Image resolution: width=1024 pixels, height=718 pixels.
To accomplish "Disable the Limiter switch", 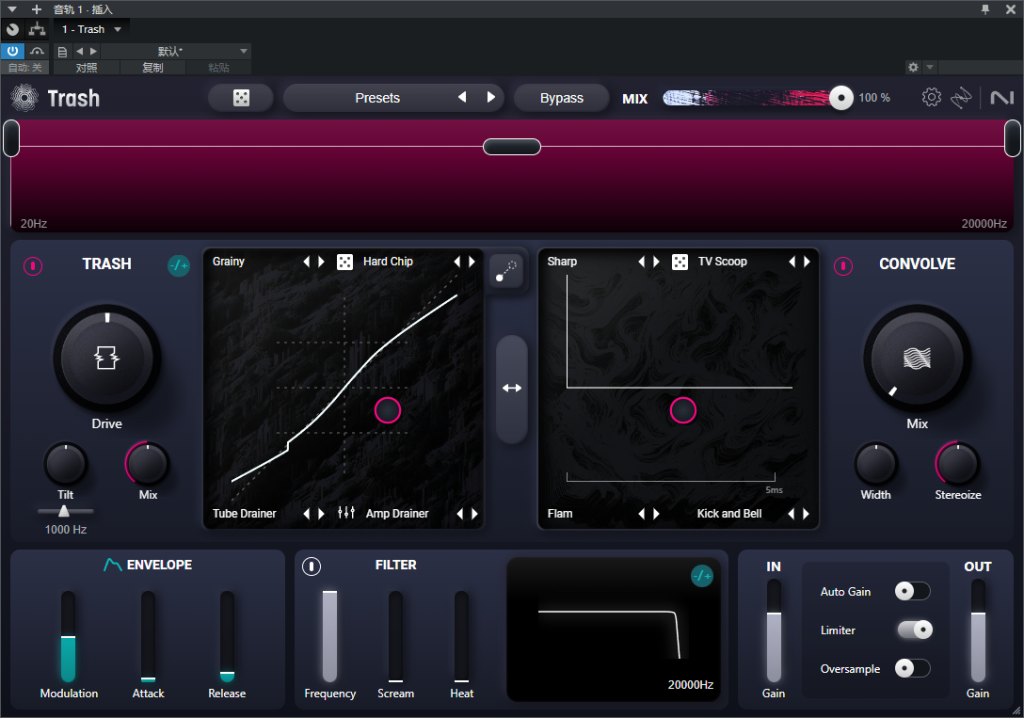I will [x=915, y=630].
